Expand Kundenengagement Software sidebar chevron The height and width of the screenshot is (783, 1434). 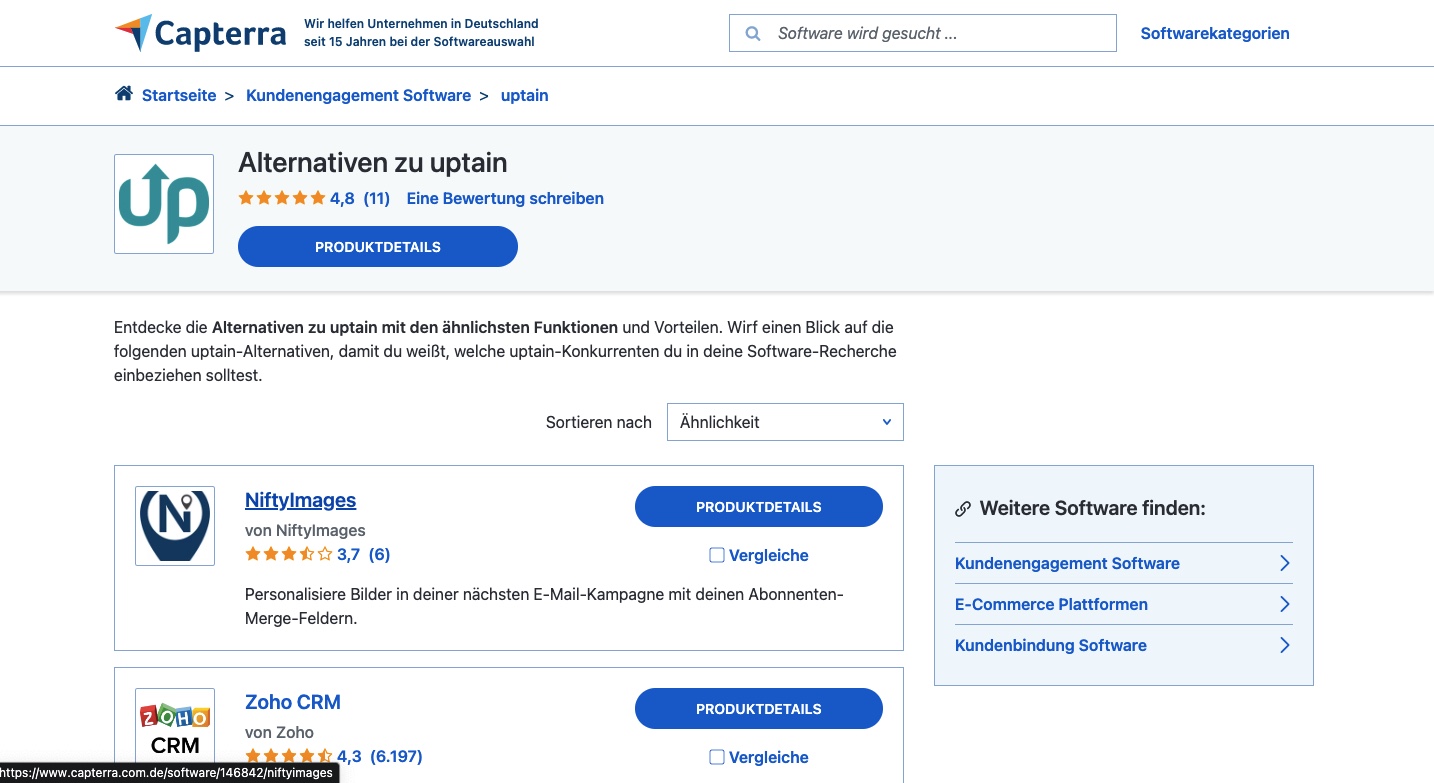(x=1284, y=563)
